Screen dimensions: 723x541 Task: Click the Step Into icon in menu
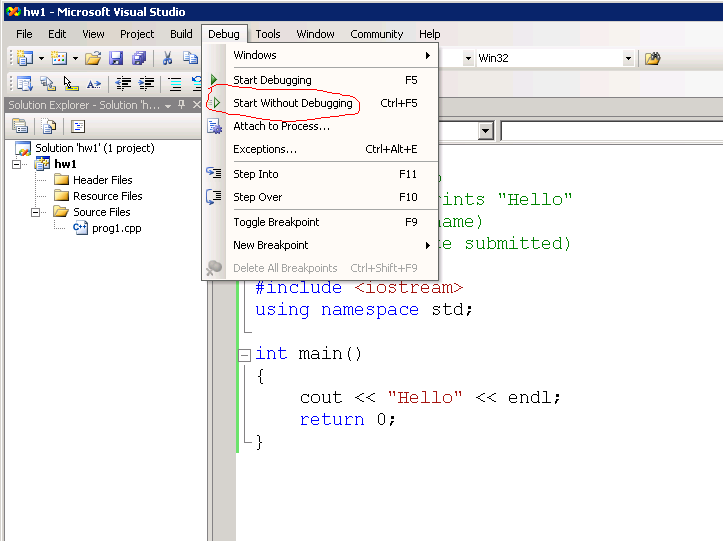click(214, 173)
